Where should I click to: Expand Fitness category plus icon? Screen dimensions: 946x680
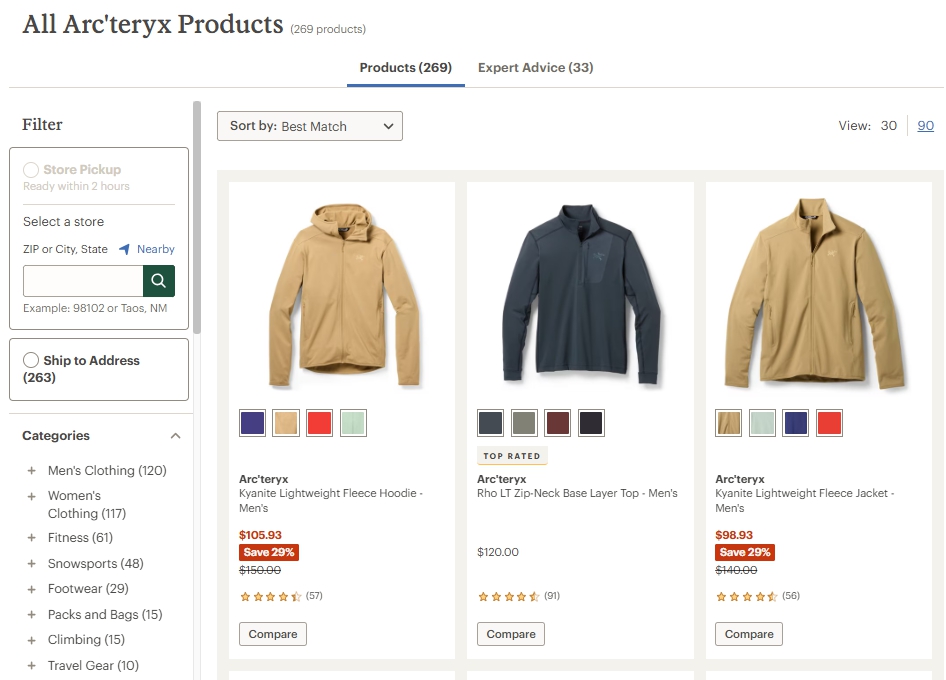point(31,538)
